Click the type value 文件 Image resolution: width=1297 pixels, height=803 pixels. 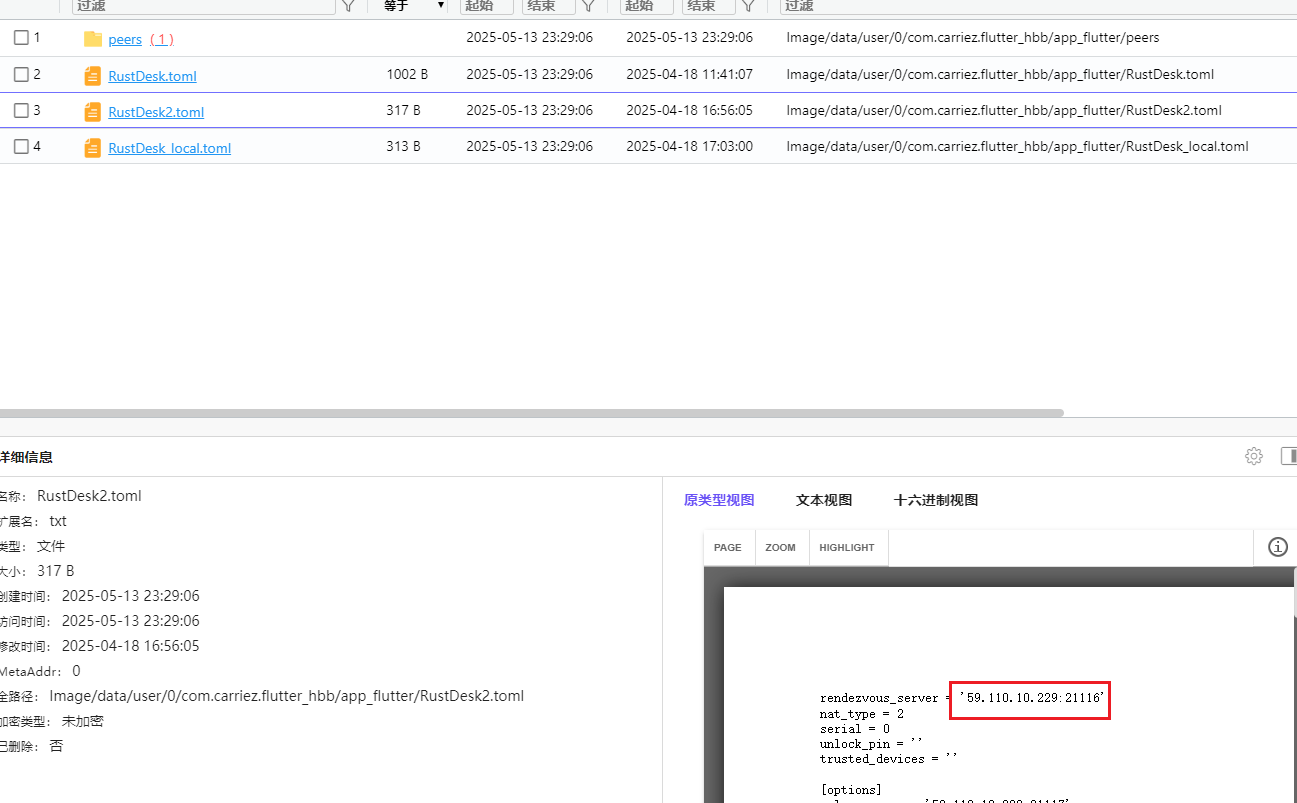point(51,546)
